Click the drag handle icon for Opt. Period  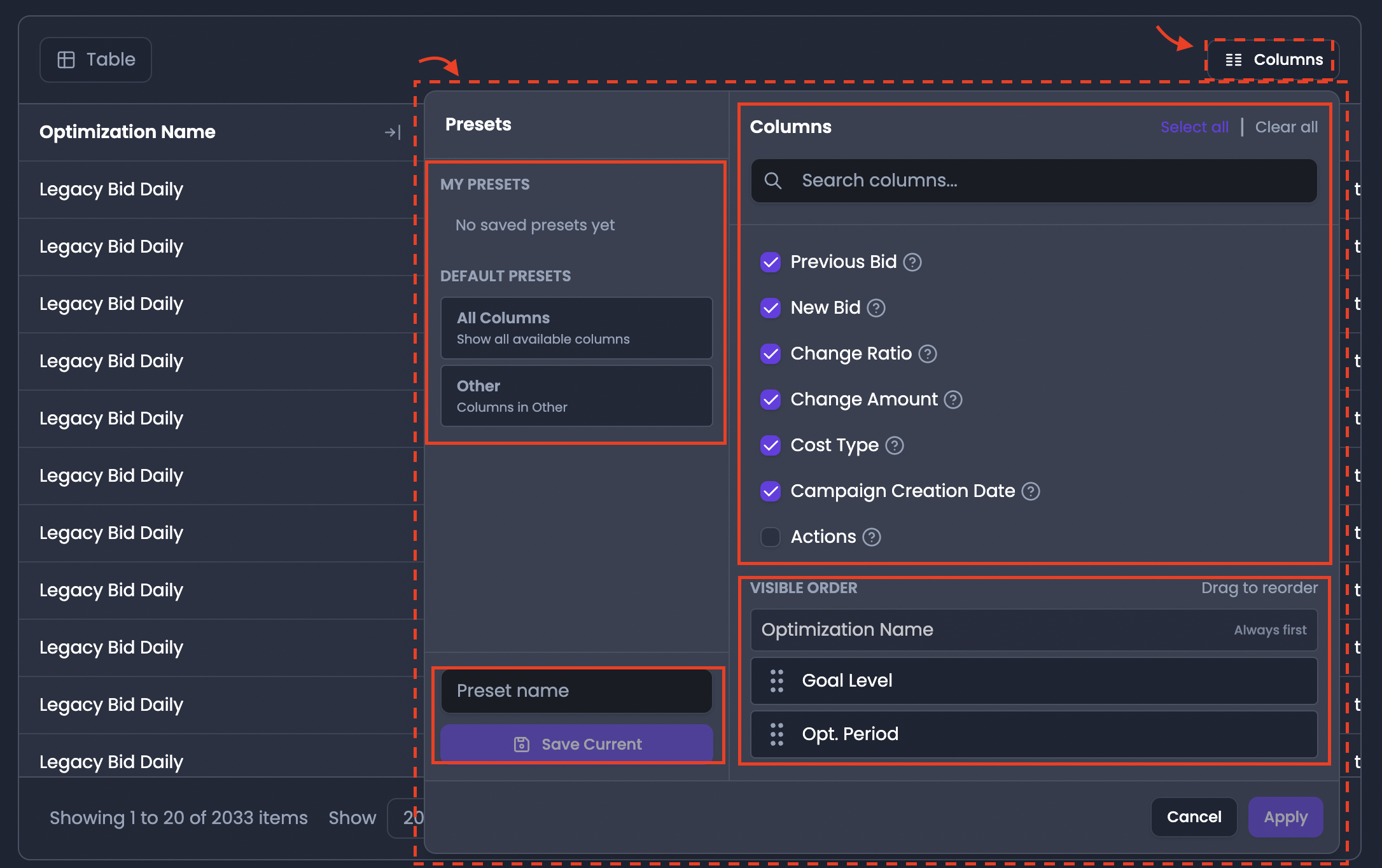pyautogui.click(x=777, y=734)
